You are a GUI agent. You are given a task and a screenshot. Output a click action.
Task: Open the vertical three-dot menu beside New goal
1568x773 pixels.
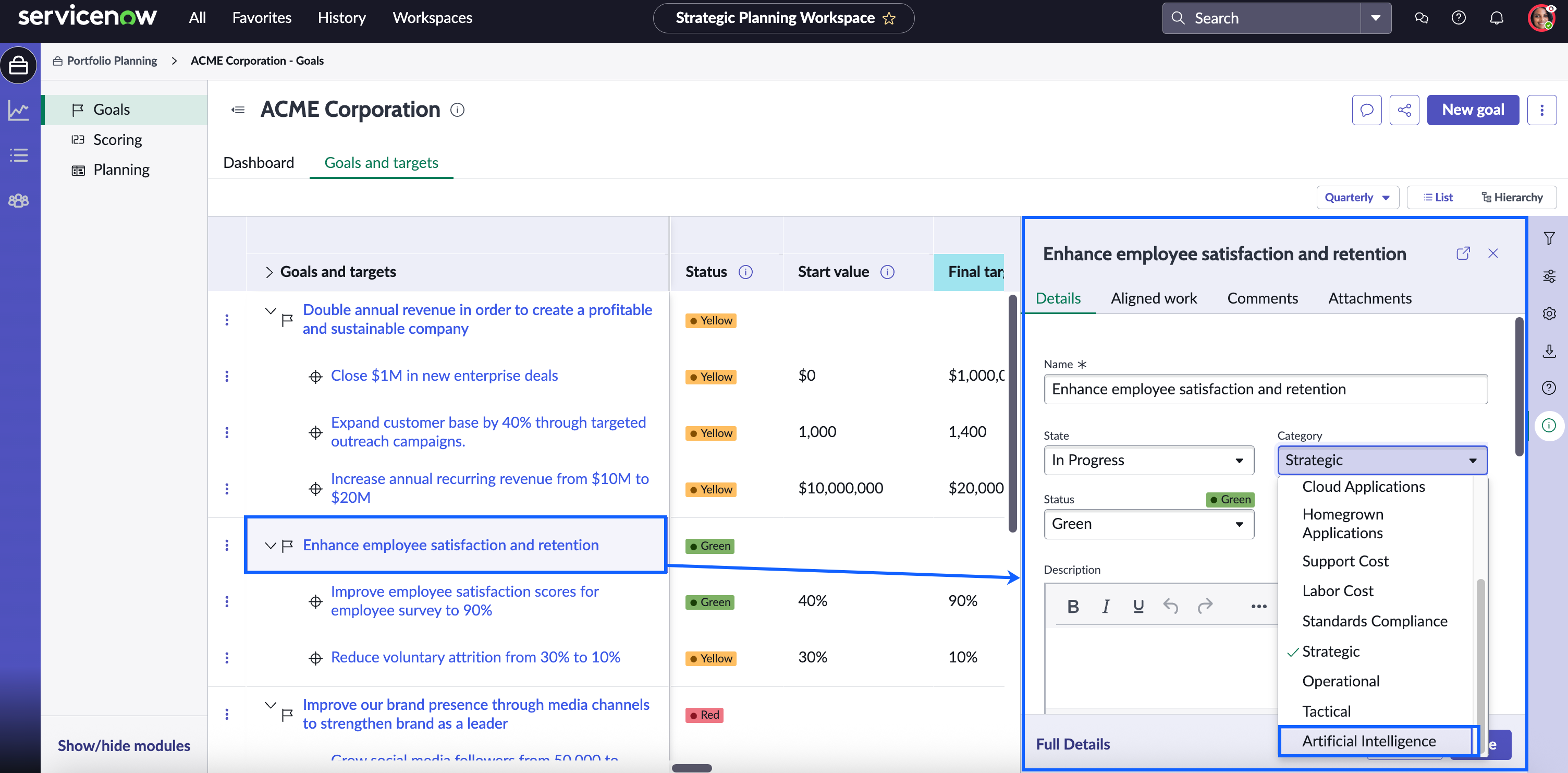pyautogui.click(x=1542, y=110)
